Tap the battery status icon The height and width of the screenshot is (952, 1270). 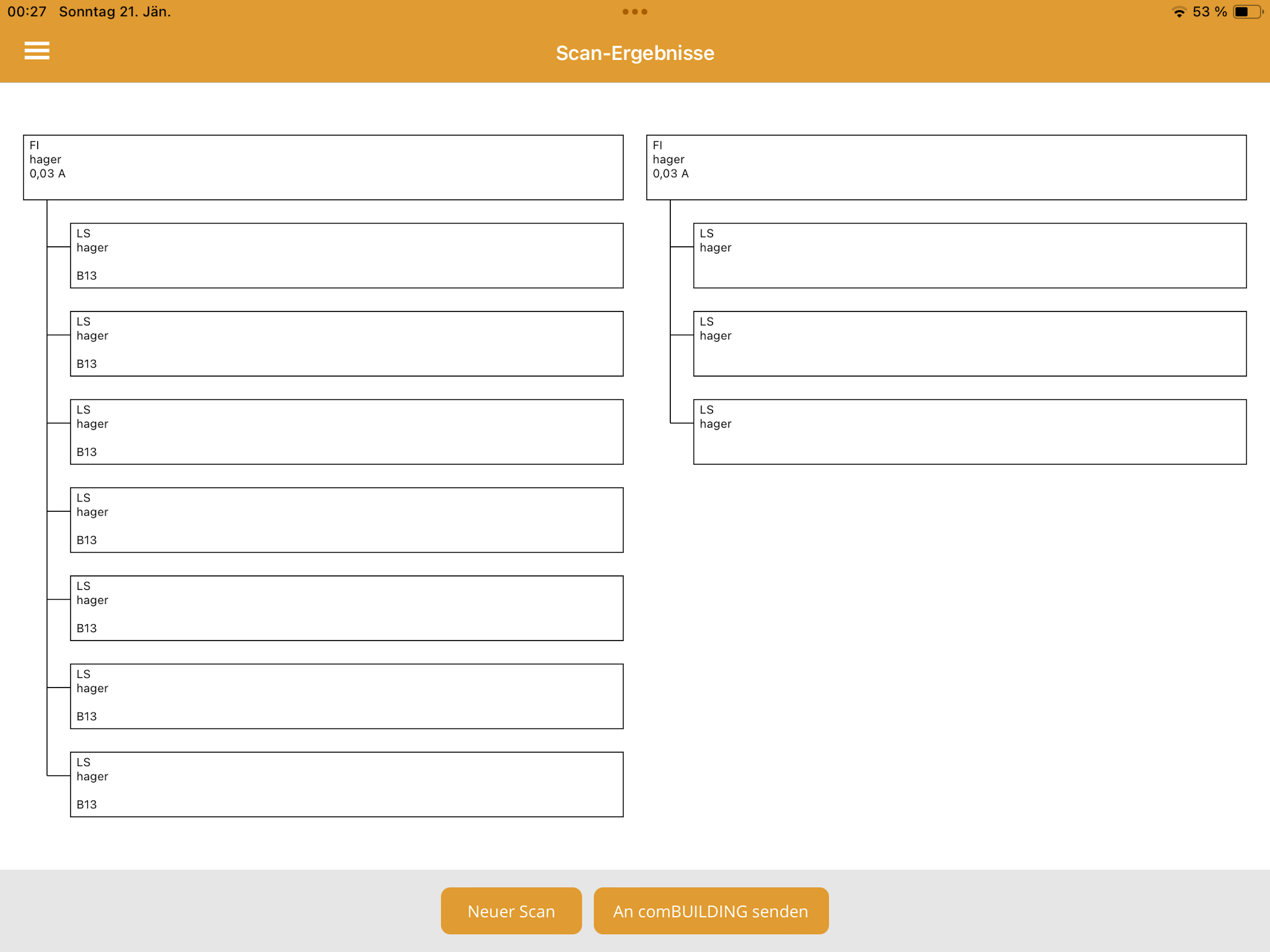pos(1248,12)
